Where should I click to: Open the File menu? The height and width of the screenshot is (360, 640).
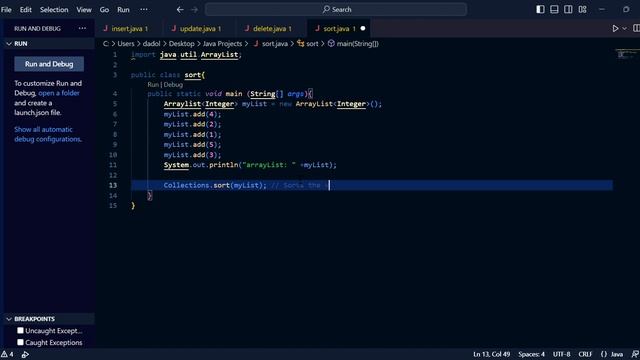point(6,9)
